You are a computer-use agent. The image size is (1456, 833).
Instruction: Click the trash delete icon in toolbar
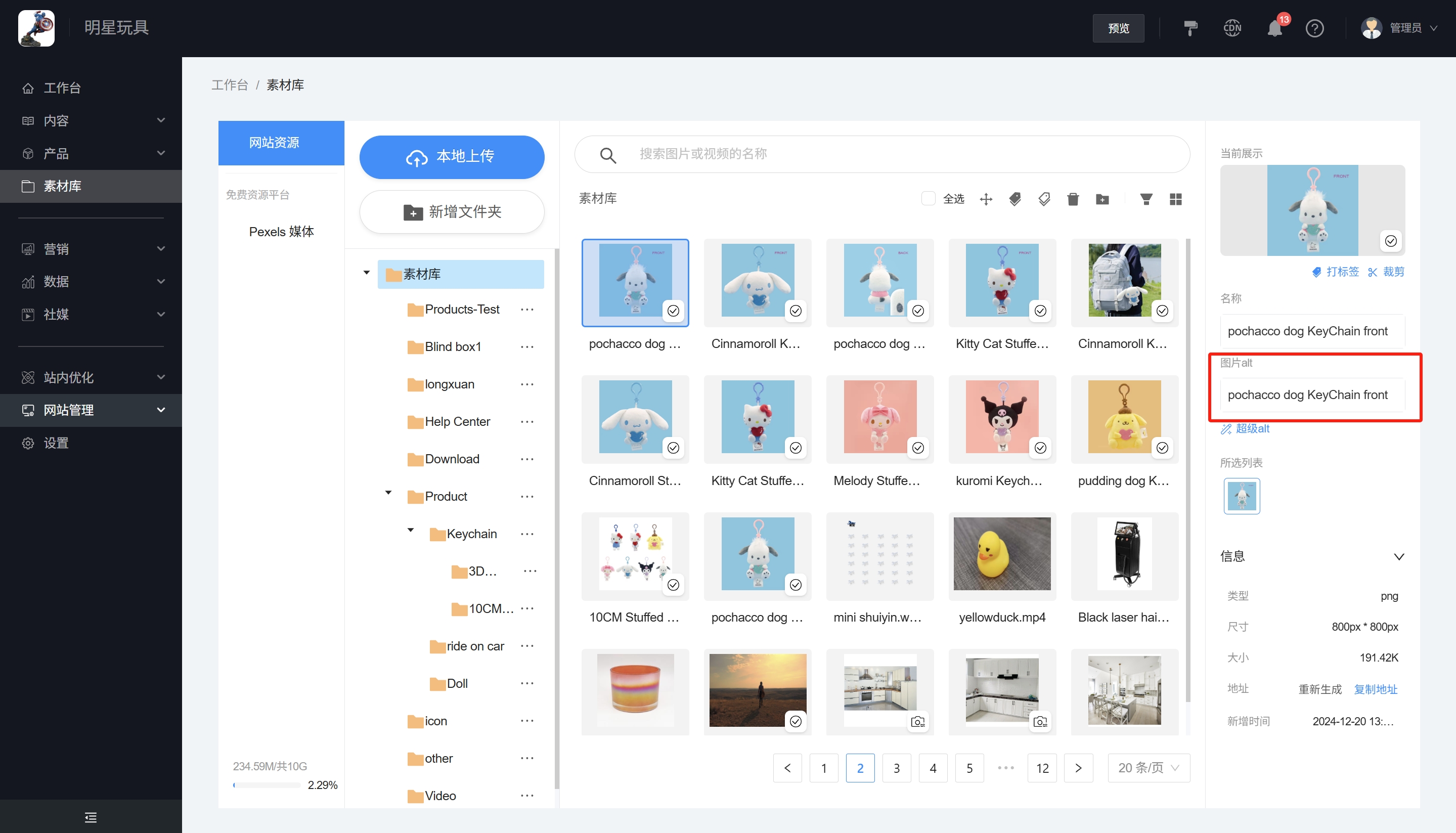pyautogui.click(x=1073, y=199)
